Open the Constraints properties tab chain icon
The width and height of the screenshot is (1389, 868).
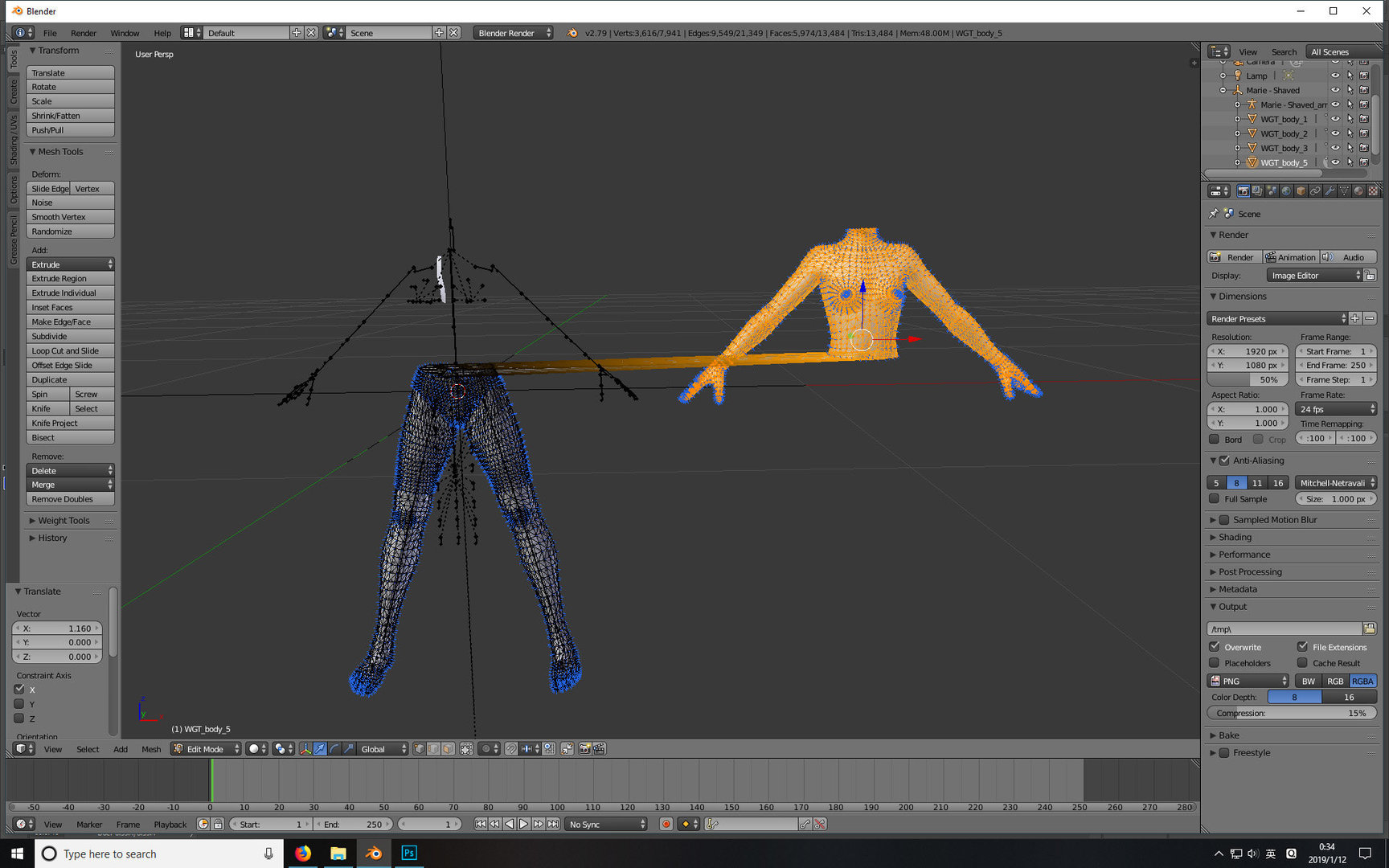point(1315,191)
